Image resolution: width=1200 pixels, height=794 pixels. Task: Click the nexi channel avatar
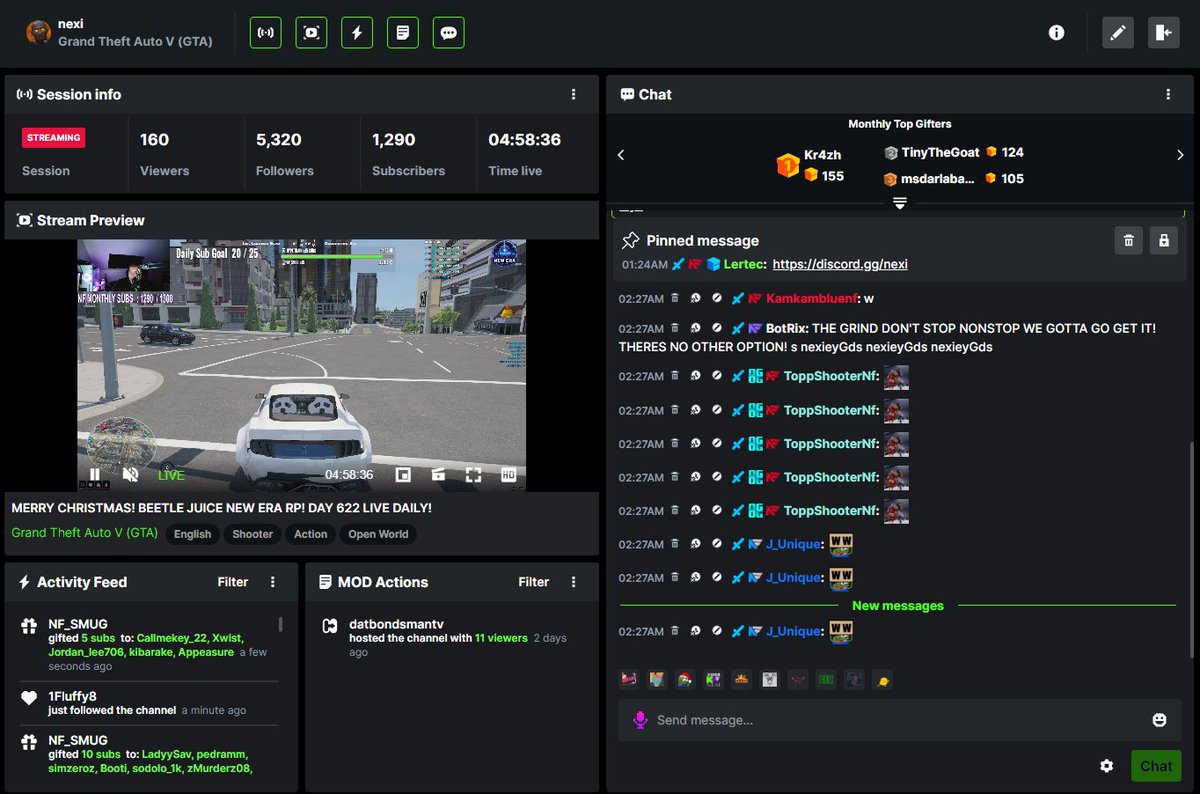(x=38, y=33)
